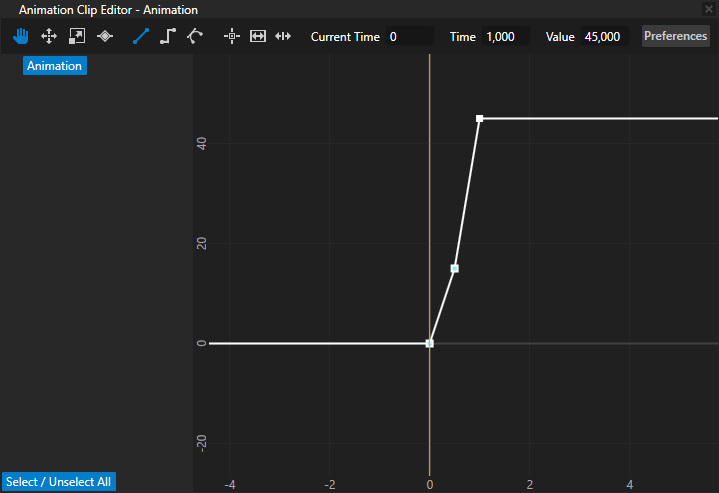Set Bezier curve interpolation mode
The height and width of the screenshot is (493, 719).
tap(195, 36)
